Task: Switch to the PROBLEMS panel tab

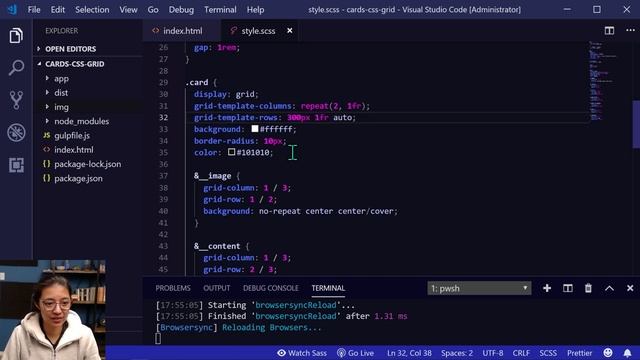Action: coord(173,288)
